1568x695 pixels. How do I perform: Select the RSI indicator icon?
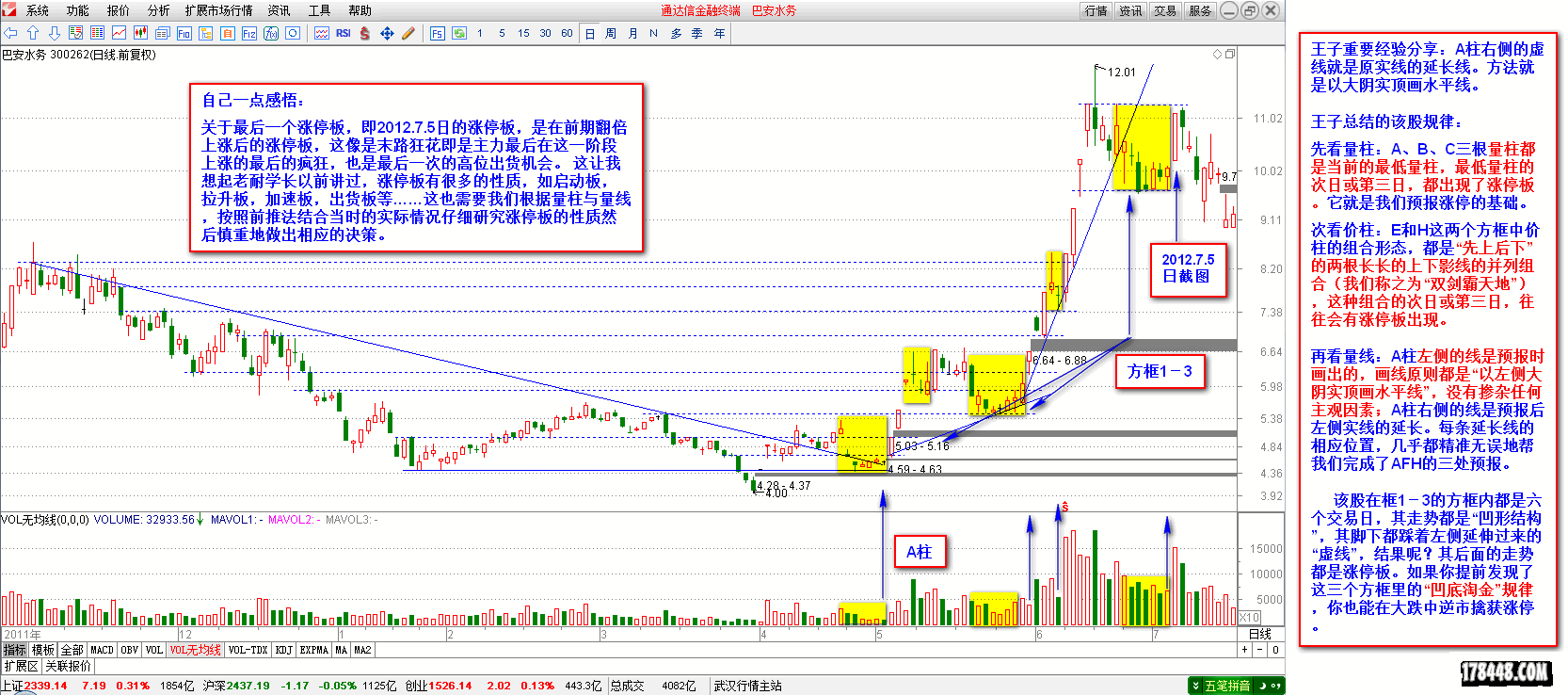[344, 33]
